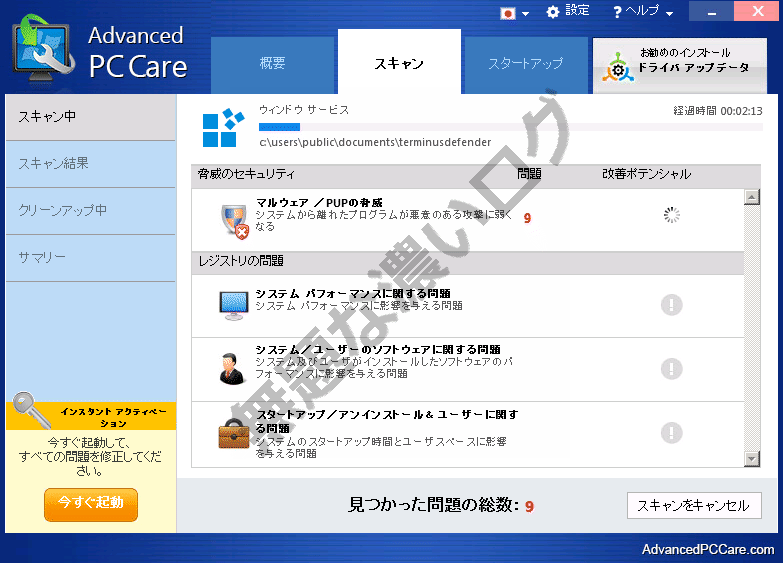Click the 問題 column header
783x563 pixels.
pos(529,174)
